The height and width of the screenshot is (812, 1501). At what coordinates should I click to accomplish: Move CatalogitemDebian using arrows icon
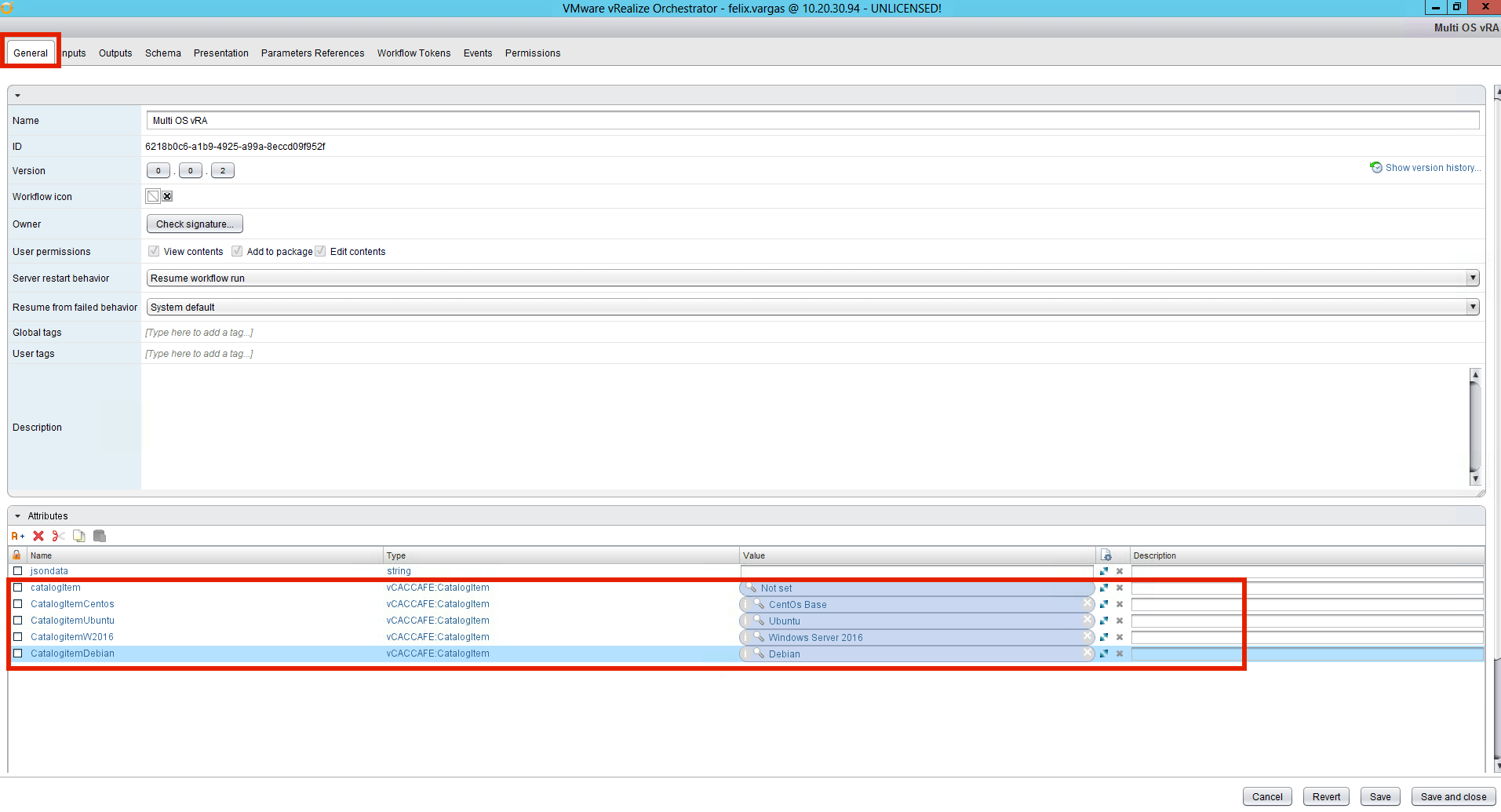(1104, 654)
